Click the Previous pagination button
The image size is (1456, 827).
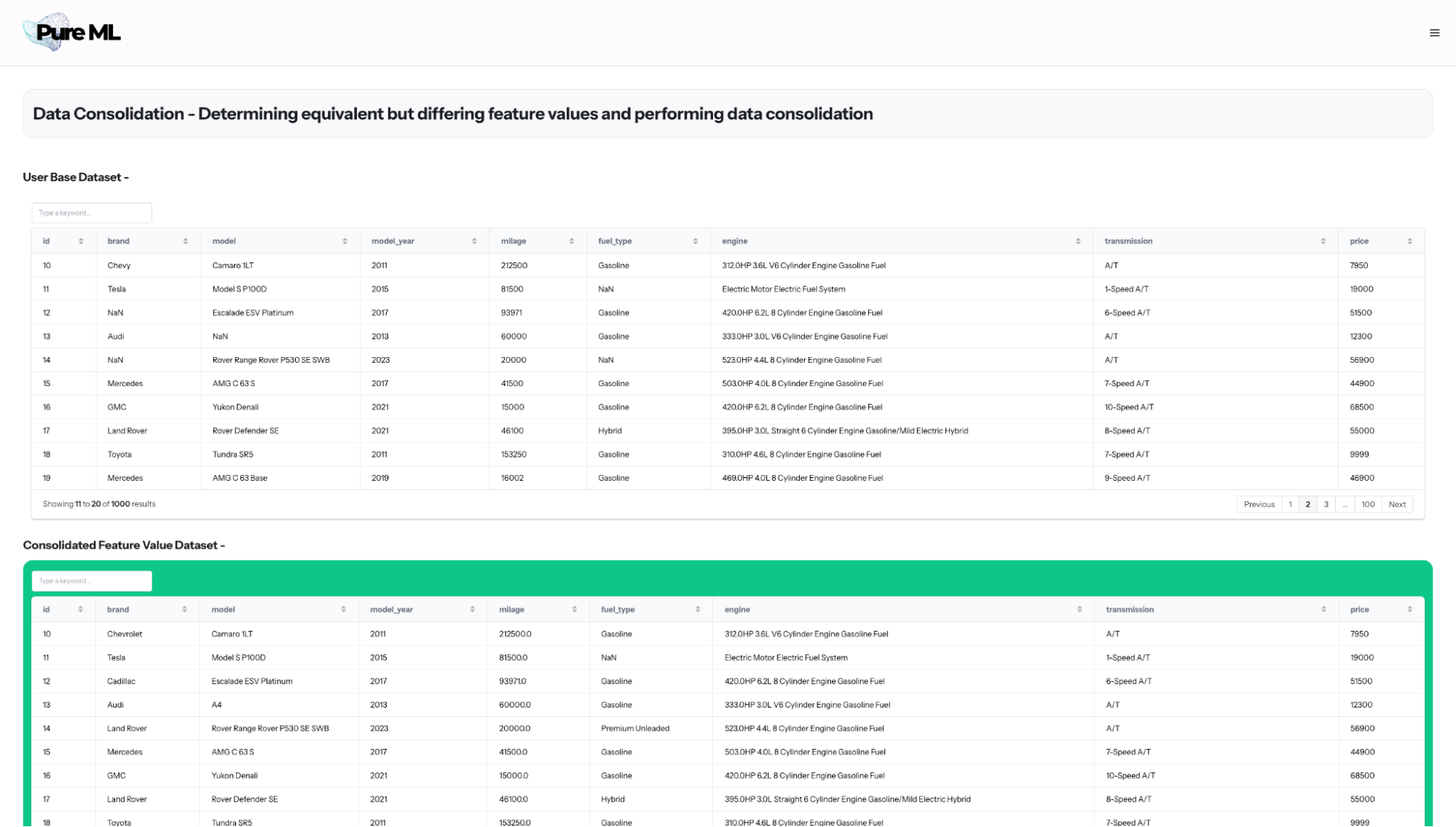[1259, 504]
